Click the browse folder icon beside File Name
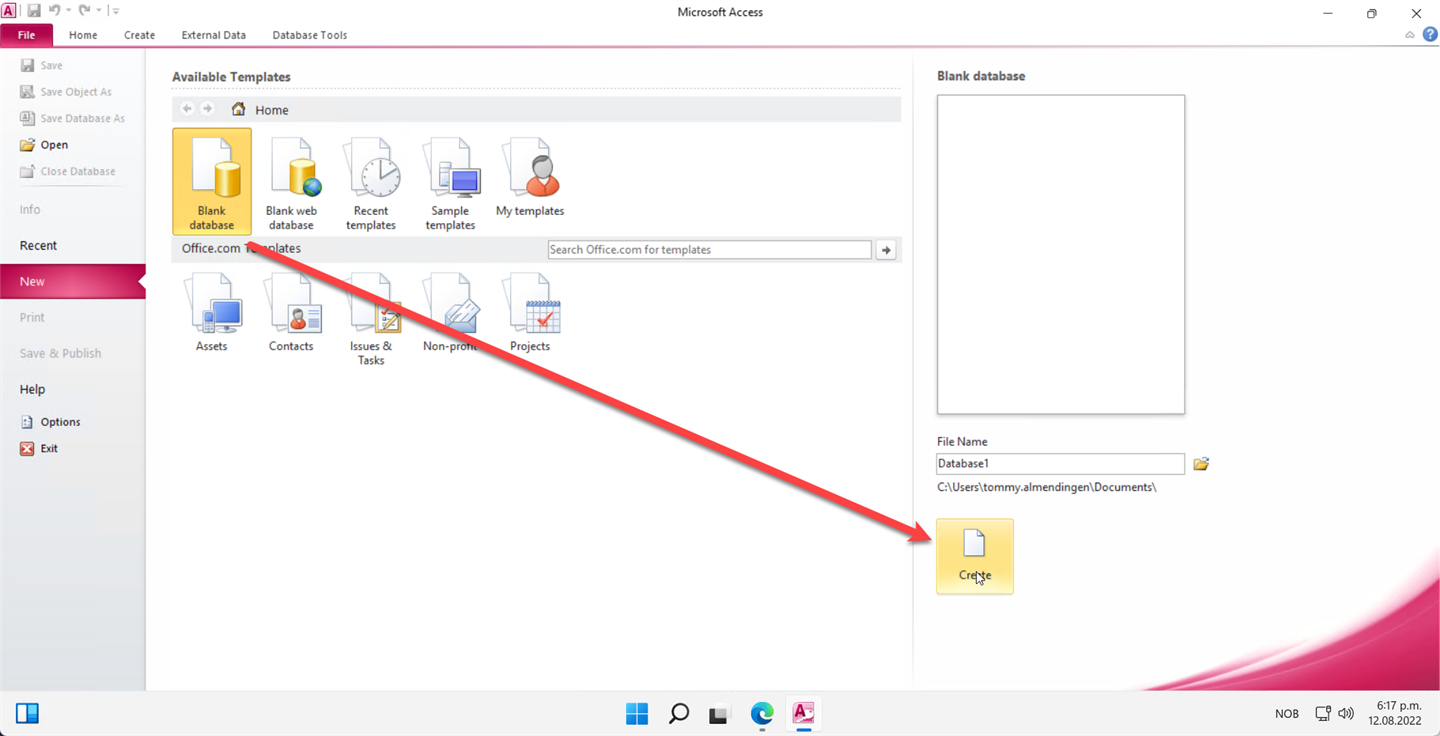This screenshot has width=1440, height=736. tap(1201, 464)
